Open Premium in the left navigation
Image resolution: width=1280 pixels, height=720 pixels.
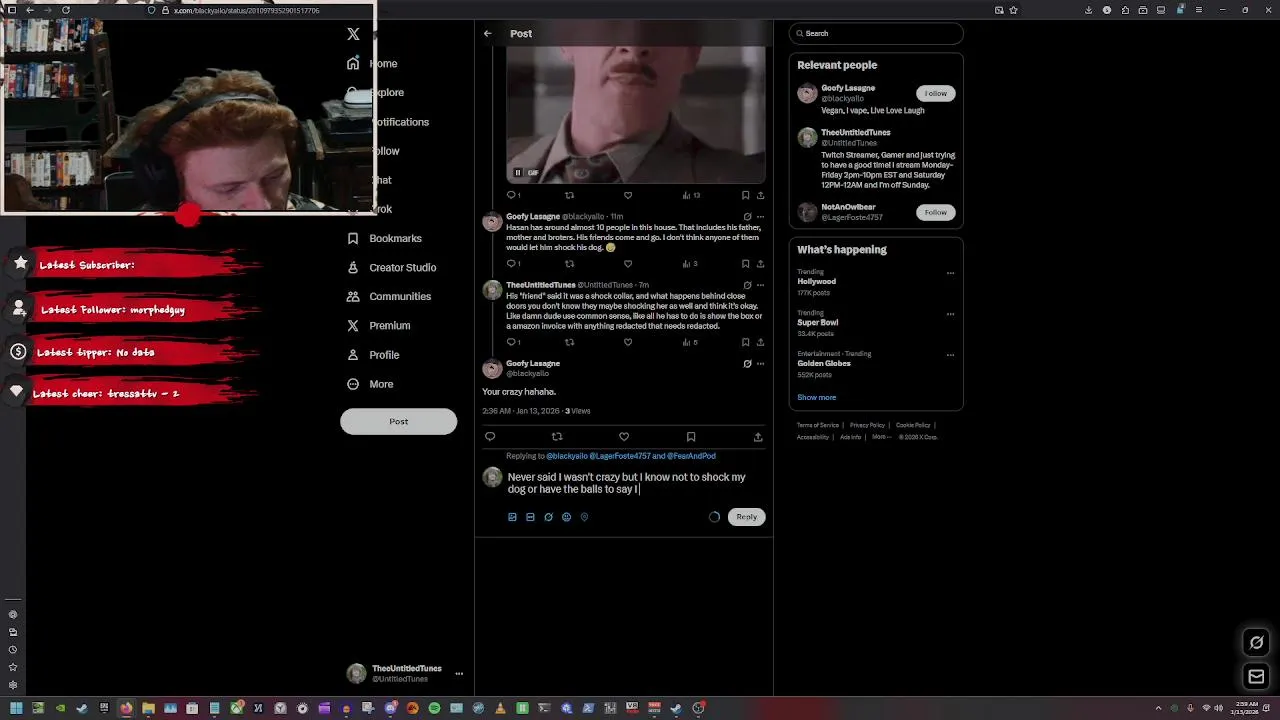pyautogui.click(x=378, y=325)
